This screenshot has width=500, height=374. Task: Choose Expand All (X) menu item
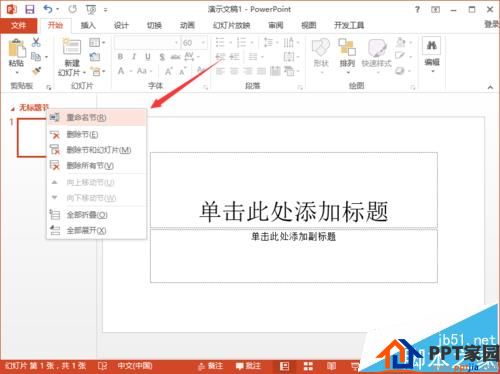(96, 230)
